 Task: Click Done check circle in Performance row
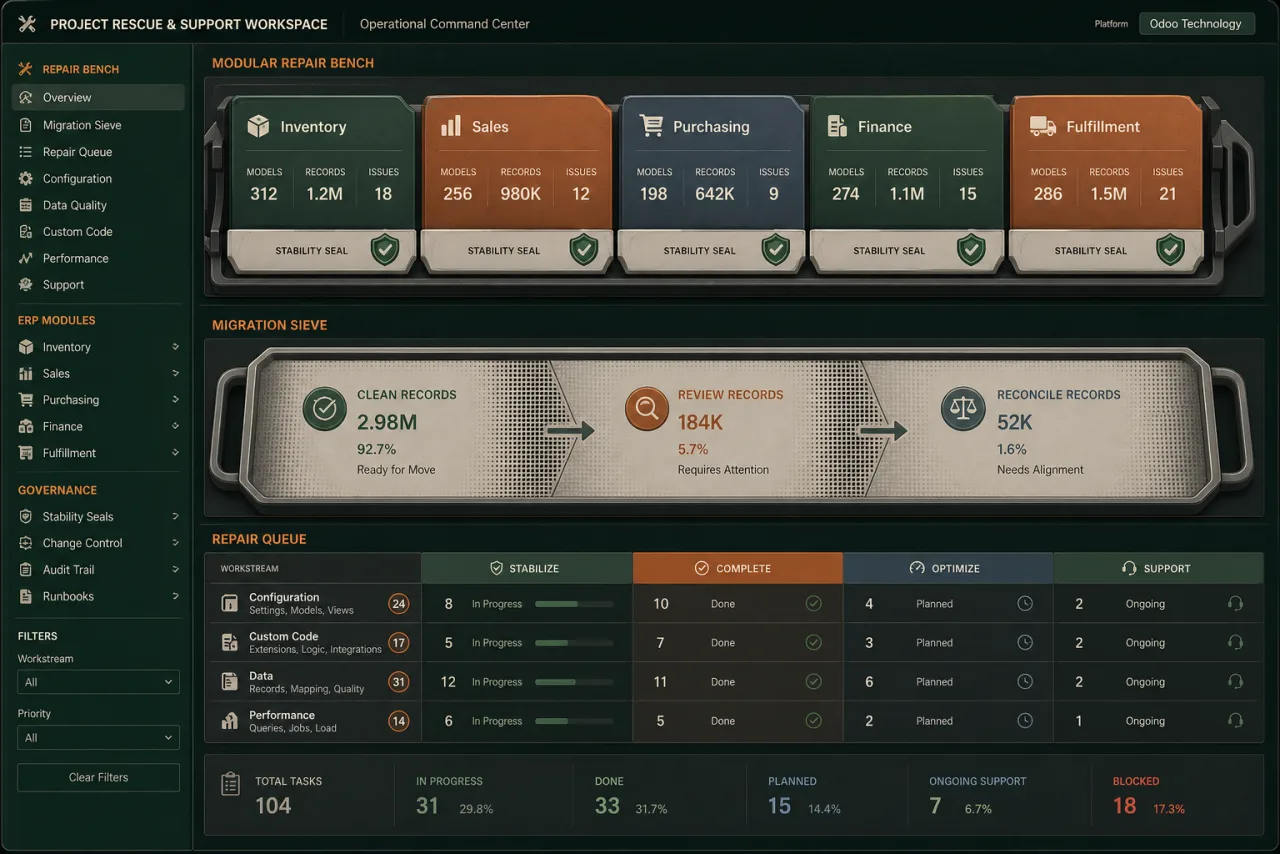tap(814, 720)
